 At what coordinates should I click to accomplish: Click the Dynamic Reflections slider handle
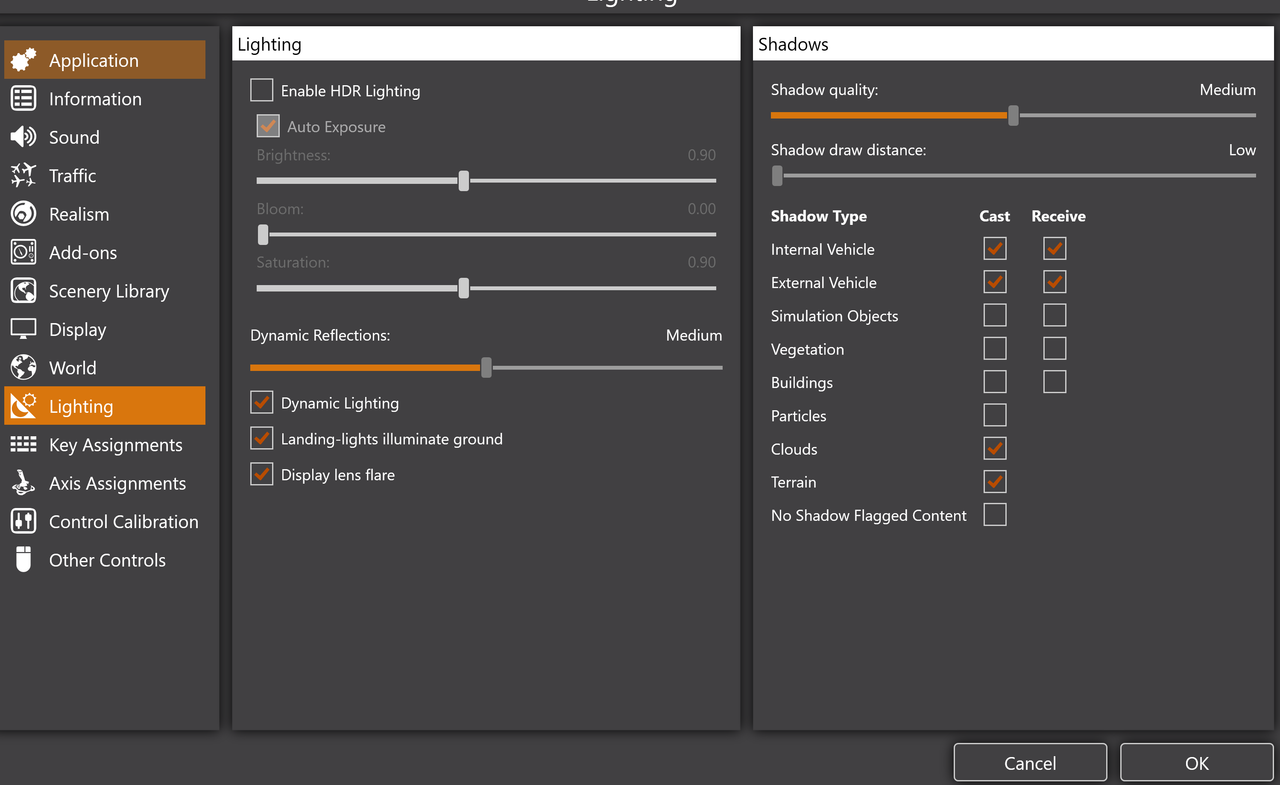pos(486,368)
